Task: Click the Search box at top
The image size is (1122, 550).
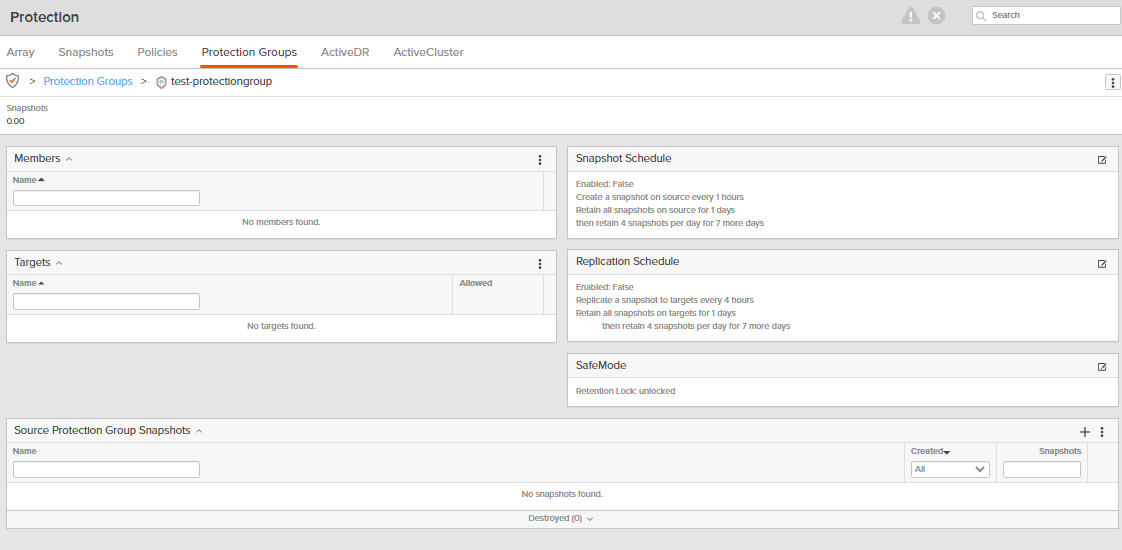Action: (x=1052, y=16)
